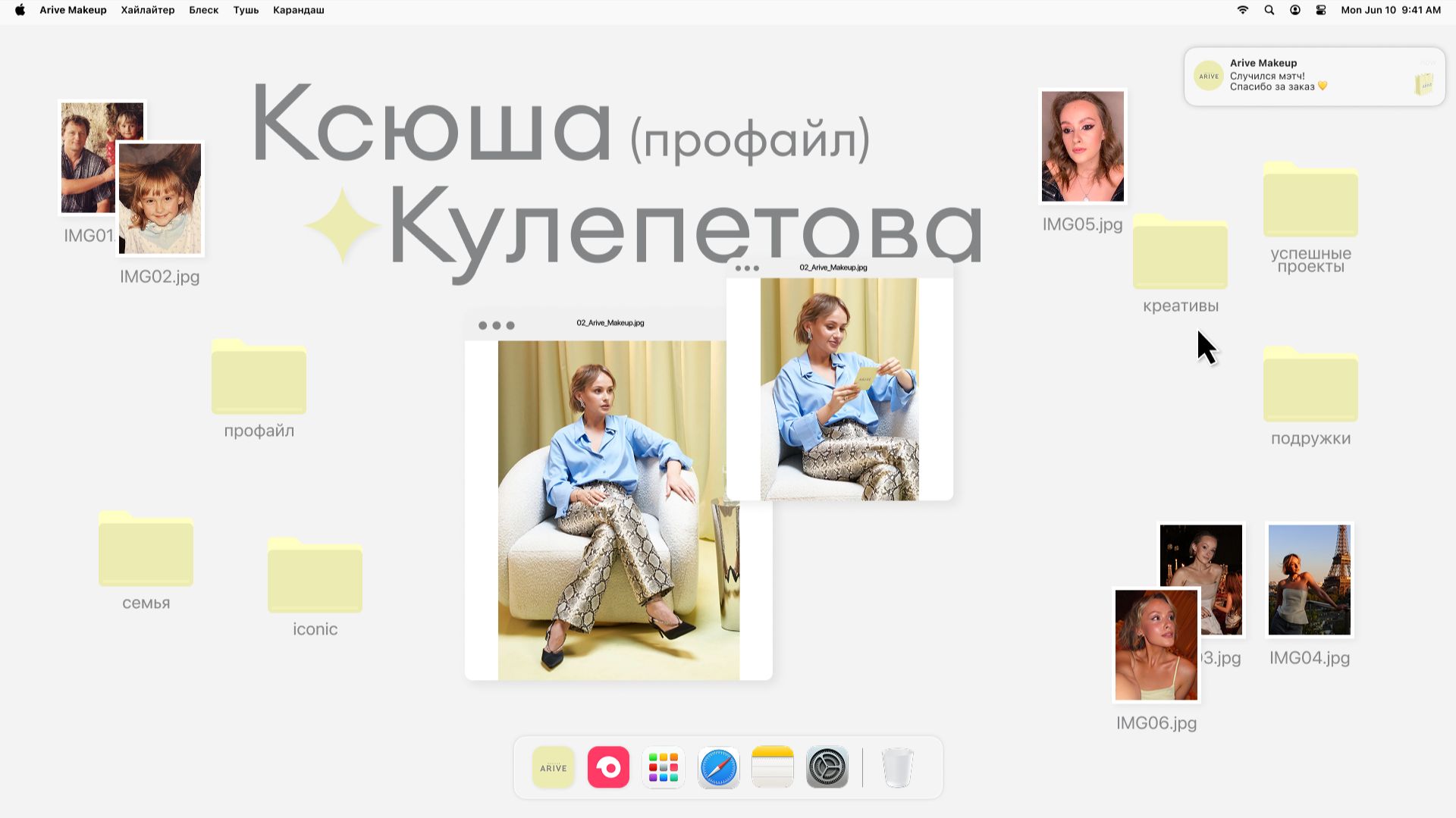
Task: Select the IMG02.jpg childhood photo
Action: [159, 199]
